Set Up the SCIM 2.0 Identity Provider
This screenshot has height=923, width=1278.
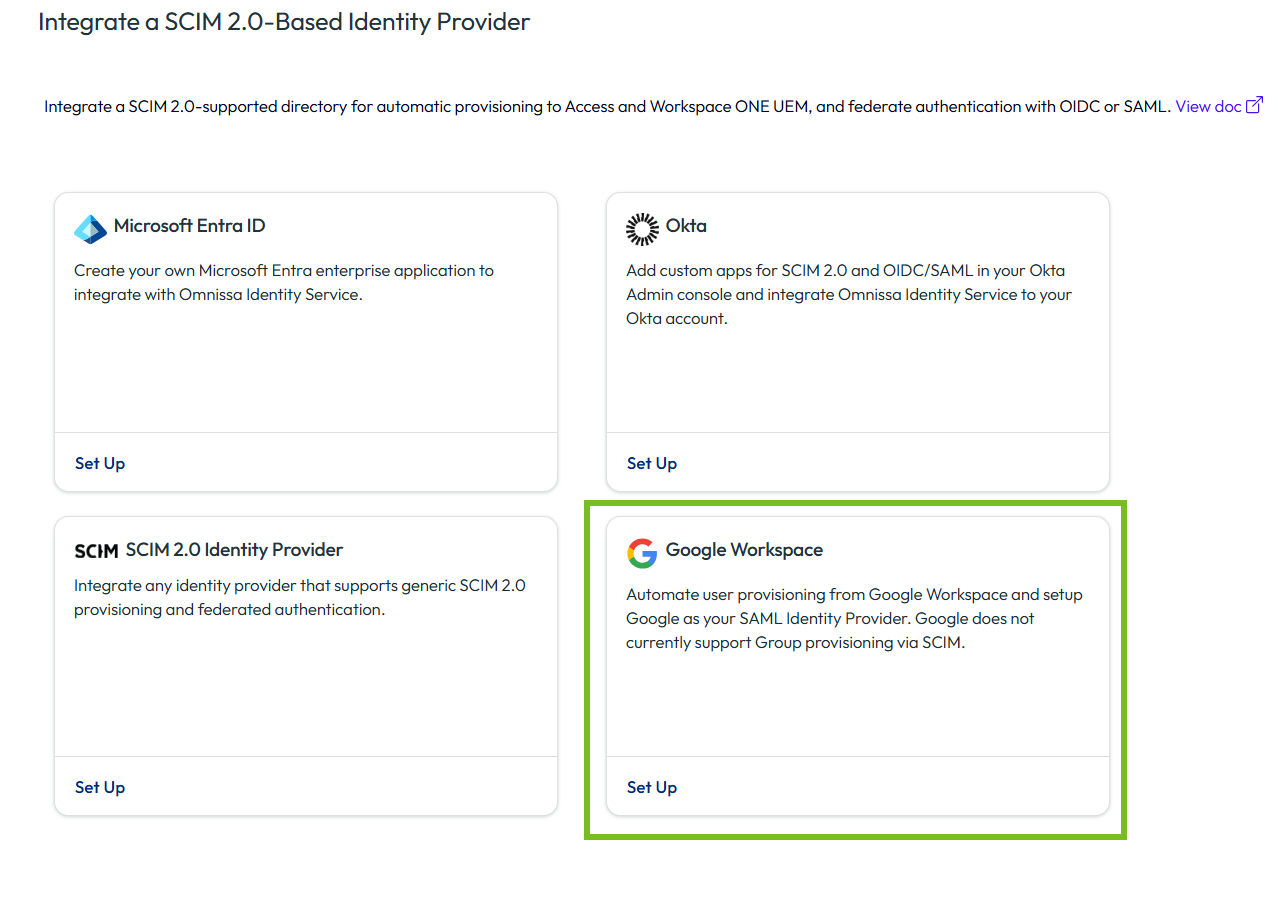pyautogui.click(x=100, y=787)
